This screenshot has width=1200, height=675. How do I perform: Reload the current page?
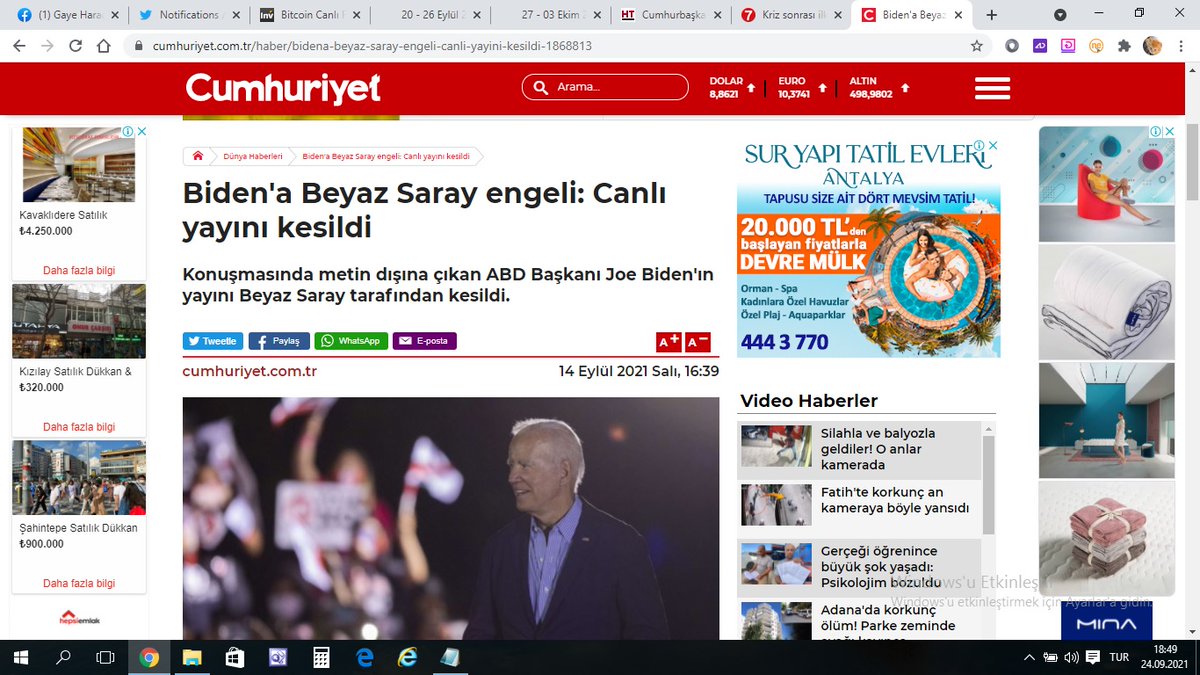click(74, 46)
